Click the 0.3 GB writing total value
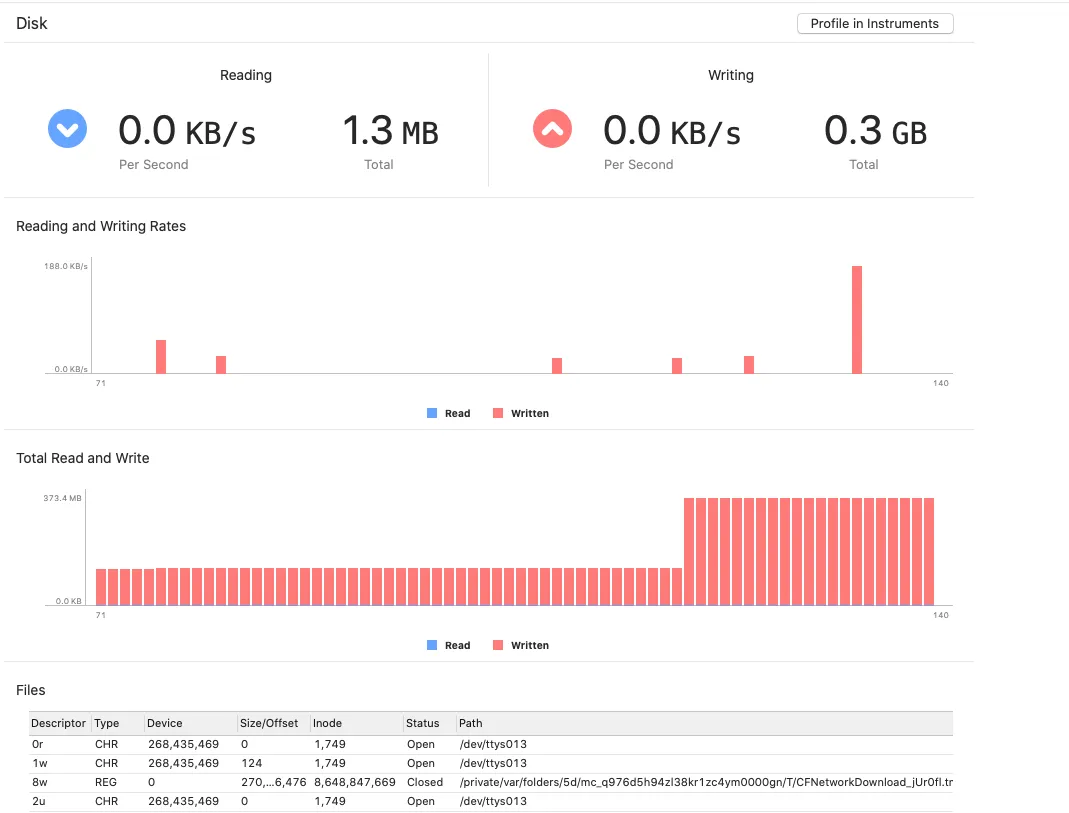The image size is (1069, 813). tap(876, 130)
